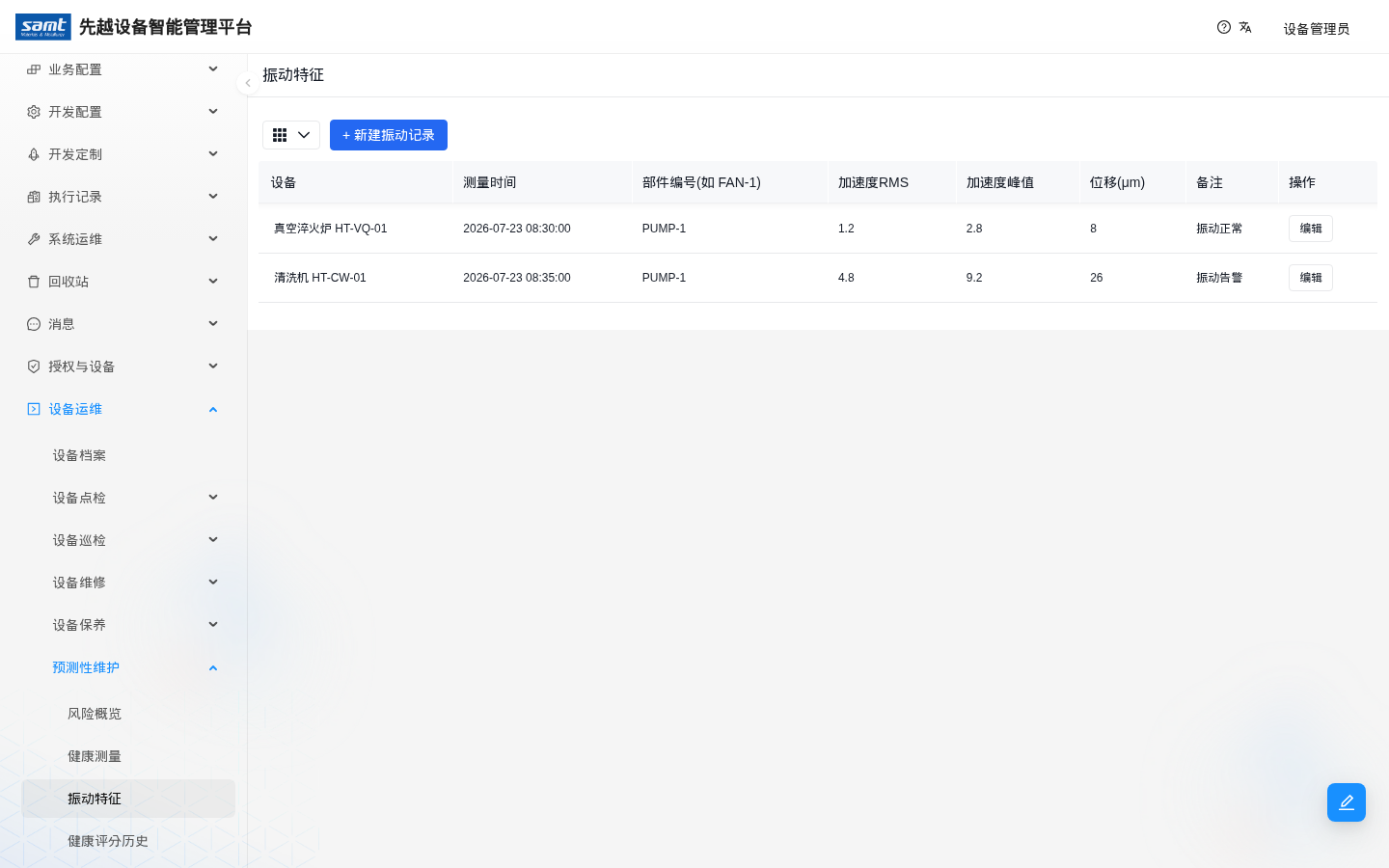Screen dimensions: 1389x868
Task: Click the language translate icon
Action: (x=1245, y=27)
